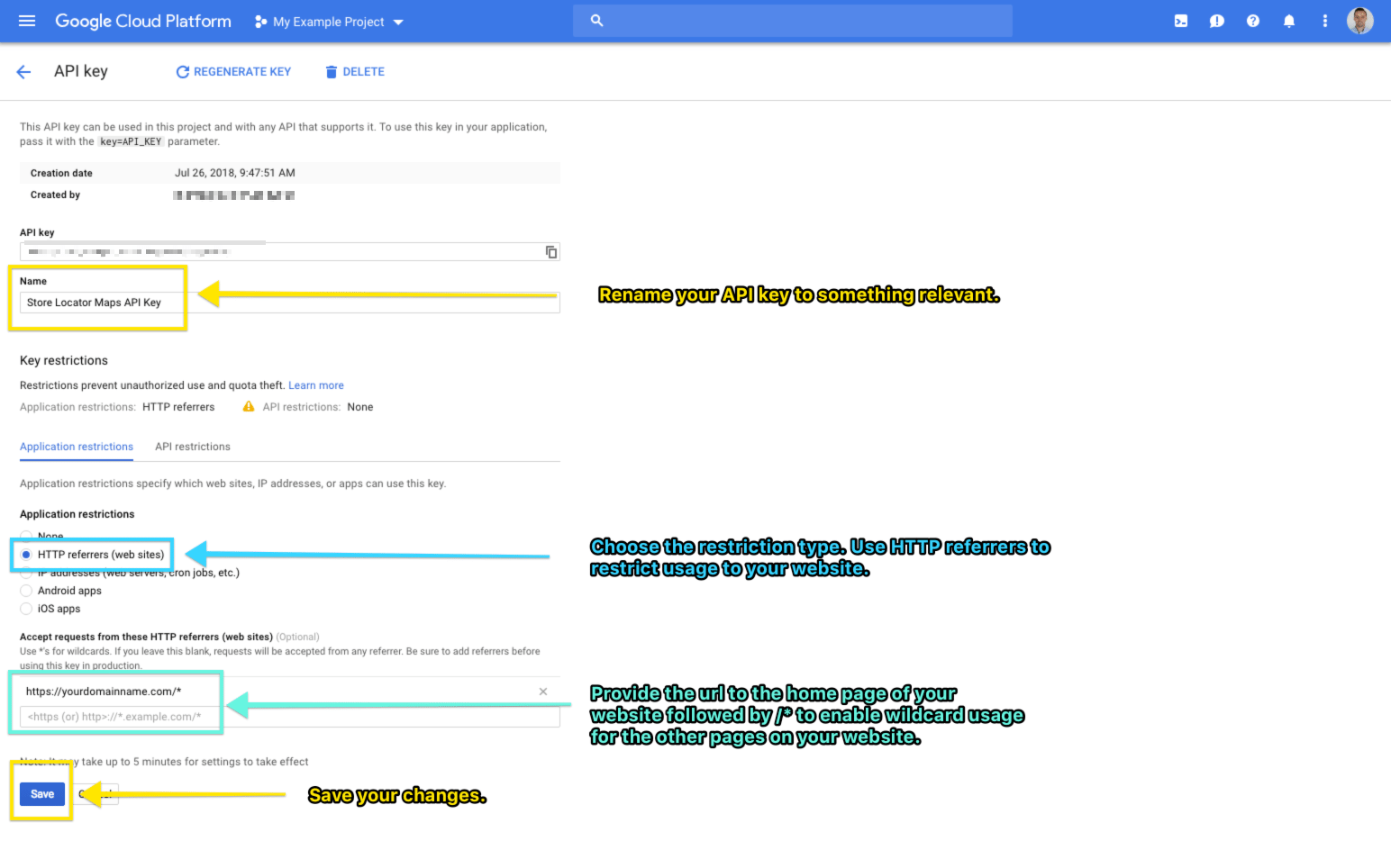
Task: Open the help question mark icon
Action: tap(1252, 20)
